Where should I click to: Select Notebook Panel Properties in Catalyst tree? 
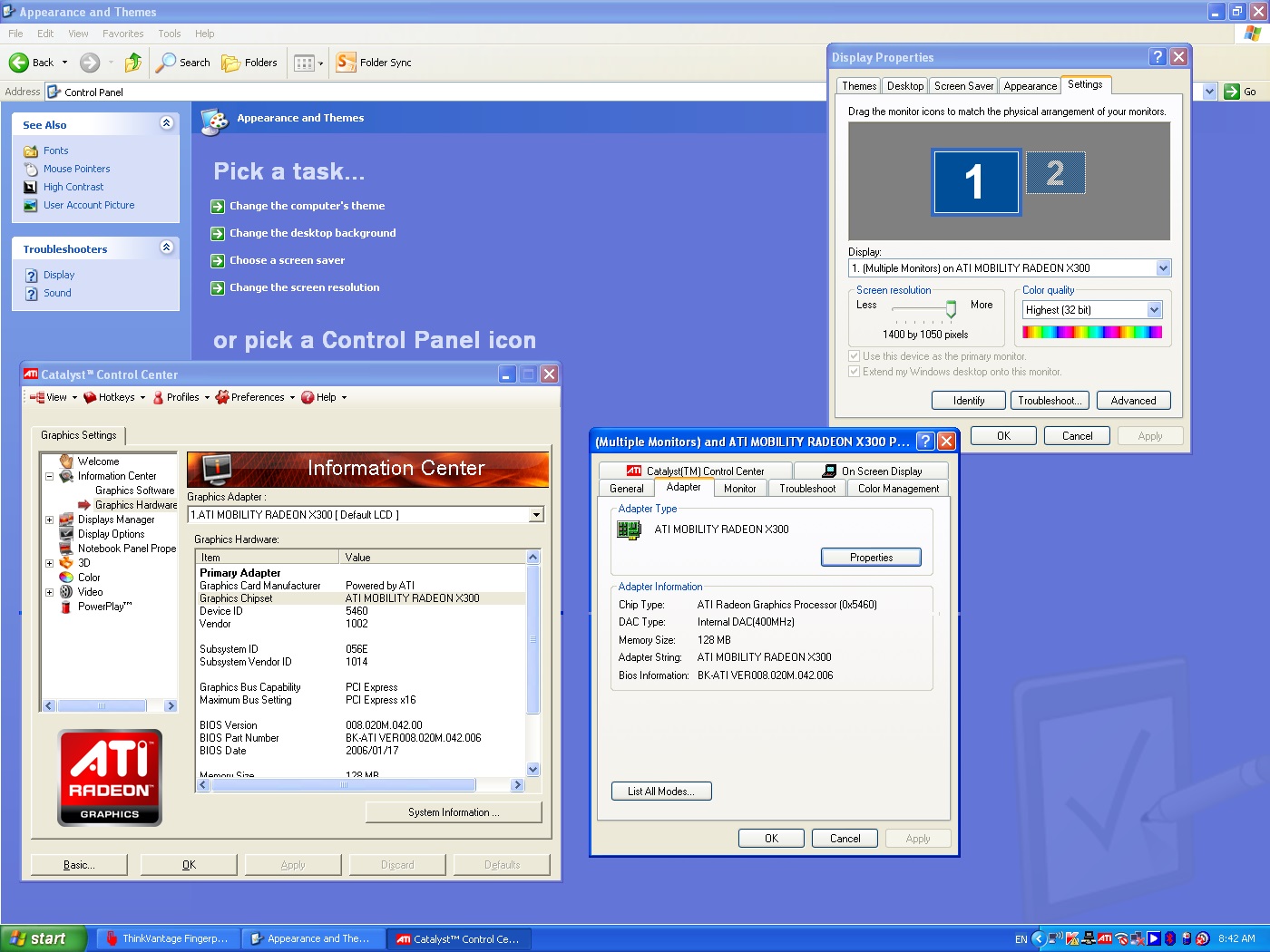(x=127, y=549)
